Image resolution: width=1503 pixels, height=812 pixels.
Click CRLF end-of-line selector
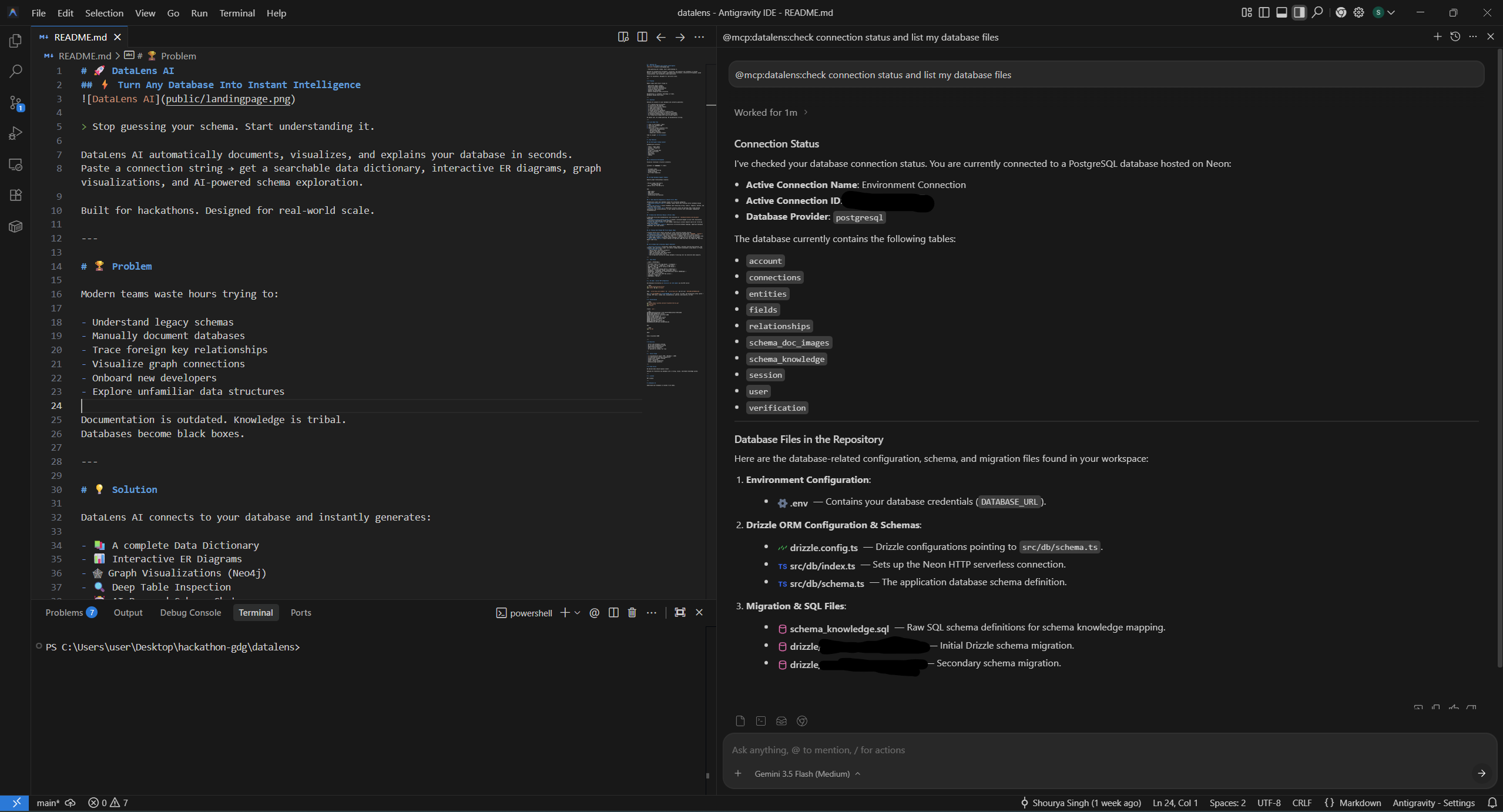[x=1301, y=803]
